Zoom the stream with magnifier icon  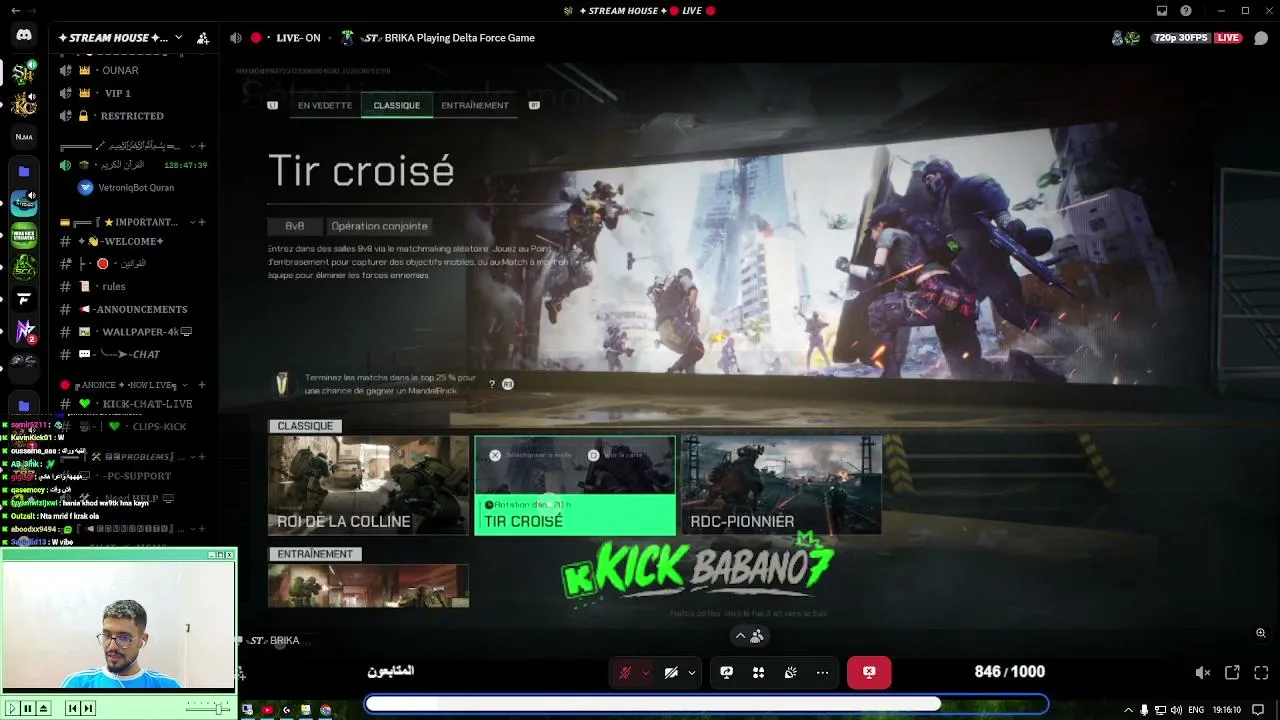click(x=1261, y=633)
